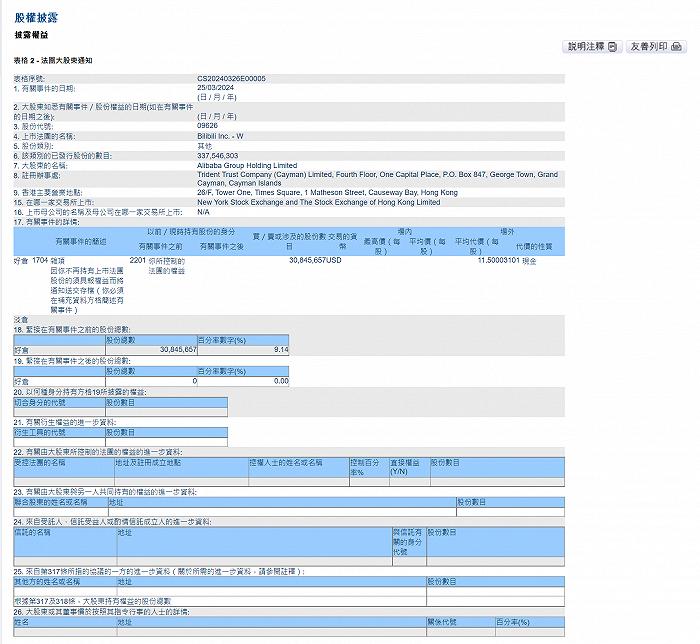Click the stock code 09626
The image size is (700, 644).
[x=207, y=126]
